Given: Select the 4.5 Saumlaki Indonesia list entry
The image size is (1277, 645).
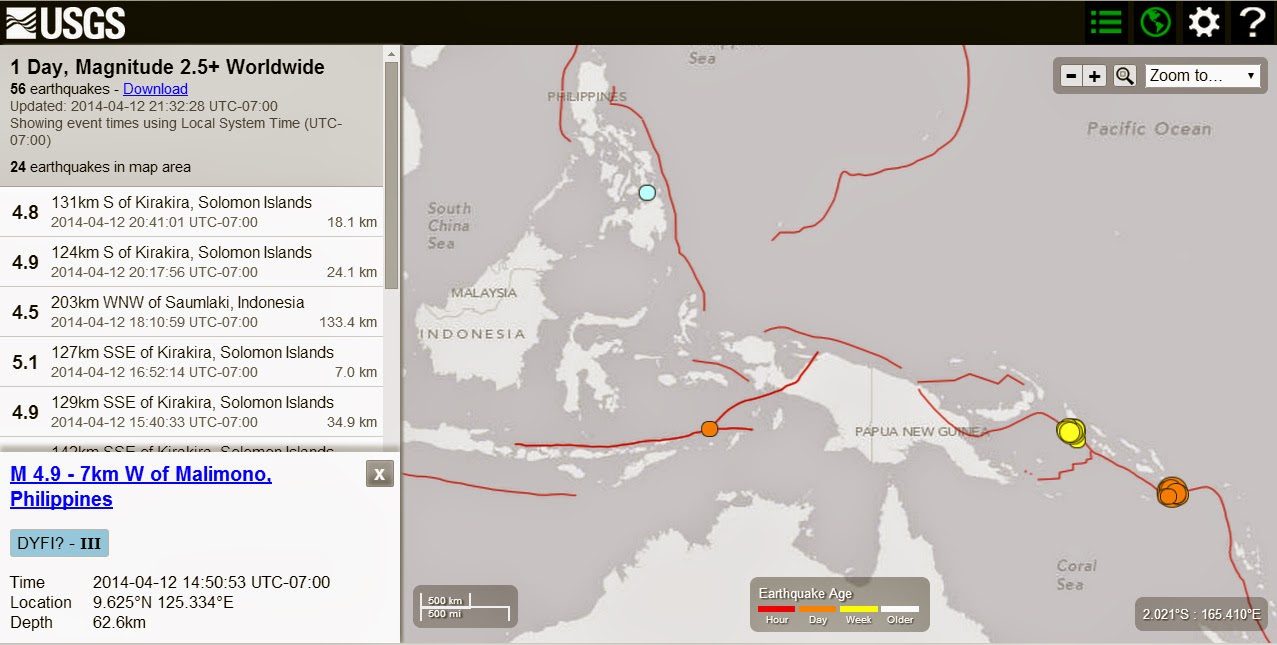Looking at the screenshot, I should pos(192,311).
